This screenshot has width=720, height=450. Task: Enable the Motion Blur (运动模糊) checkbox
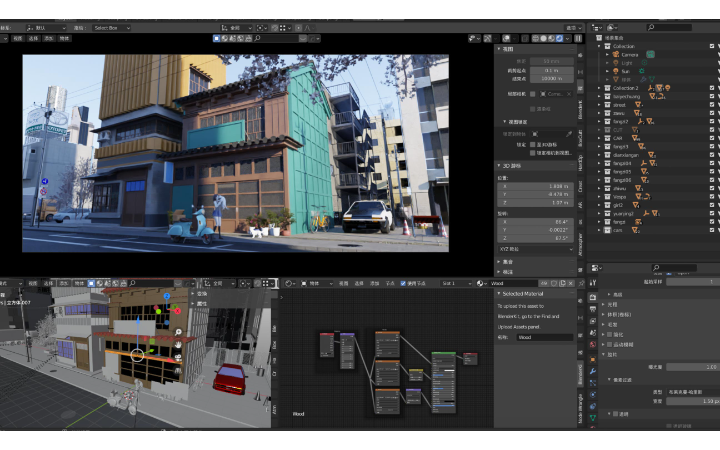point(610,344)
